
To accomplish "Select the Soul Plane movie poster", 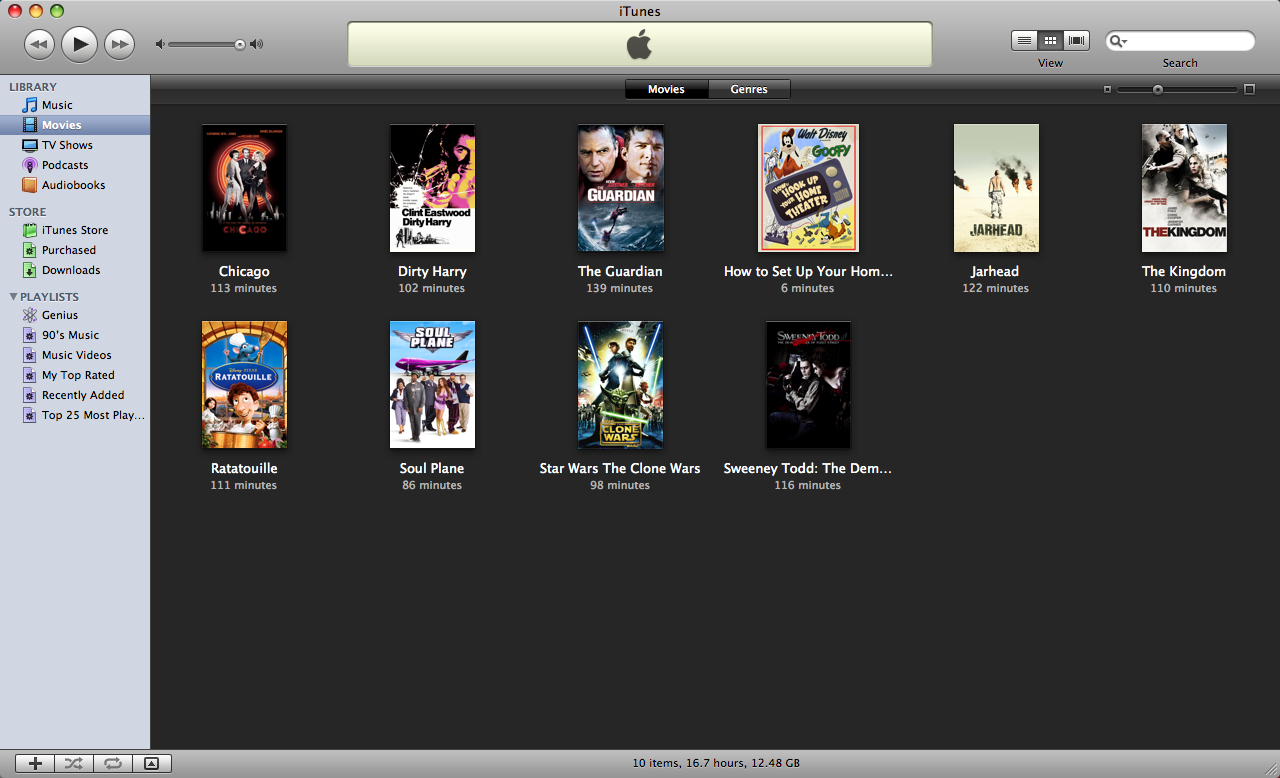I will tap(432, 385).
